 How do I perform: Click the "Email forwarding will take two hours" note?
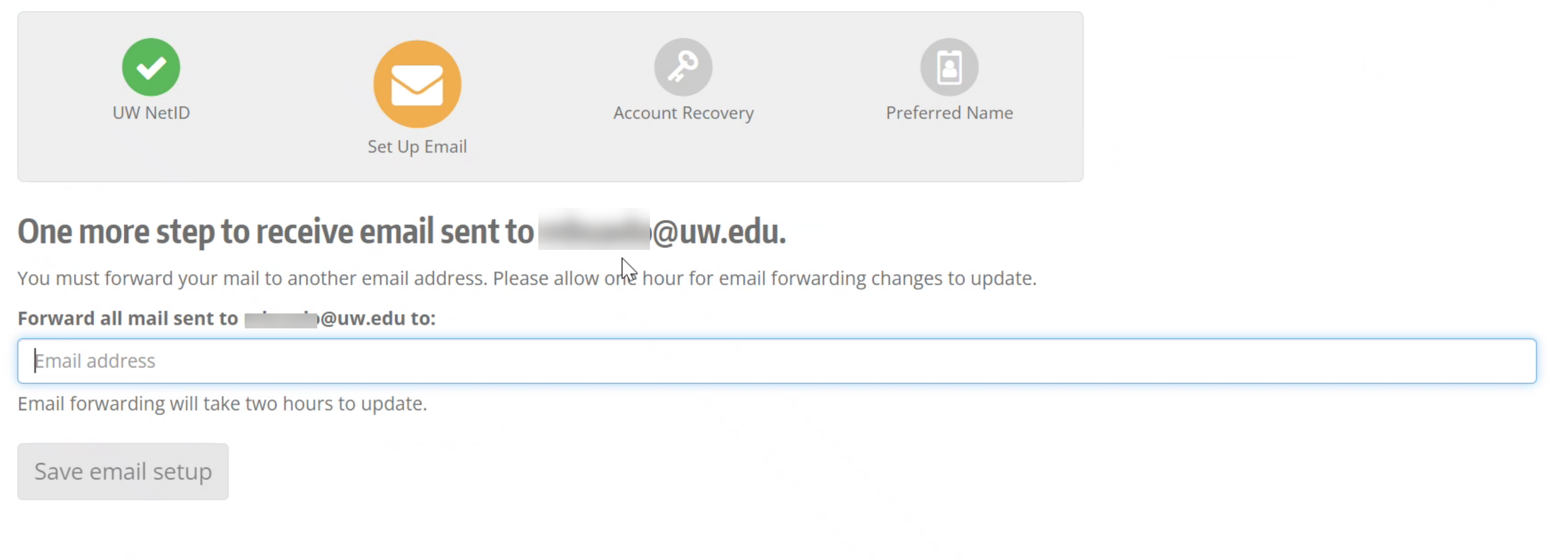[x=222, y=404]
